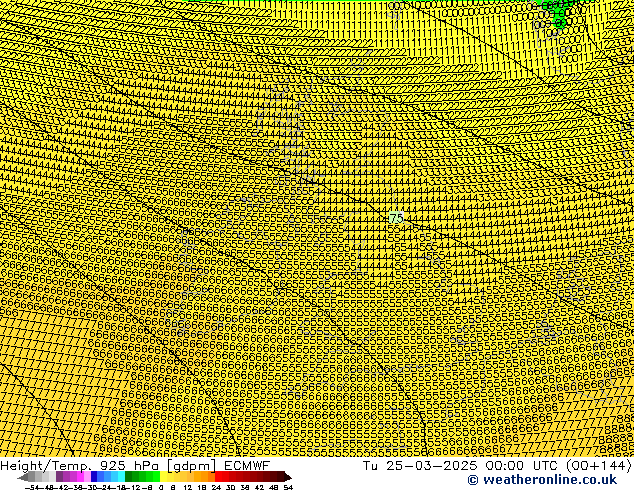The height and width of the screenshot is (490, 634).
Task: Click the weatheronline.co.uk copyright link
Action: (542, 480)
